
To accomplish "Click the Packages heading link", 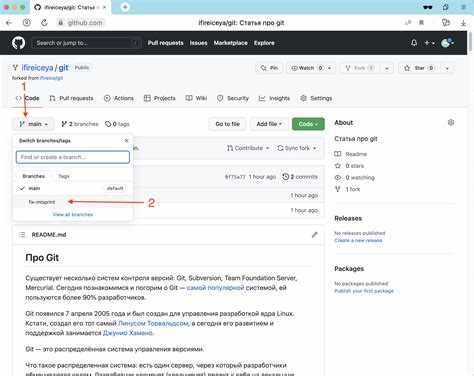I will 349,269.
